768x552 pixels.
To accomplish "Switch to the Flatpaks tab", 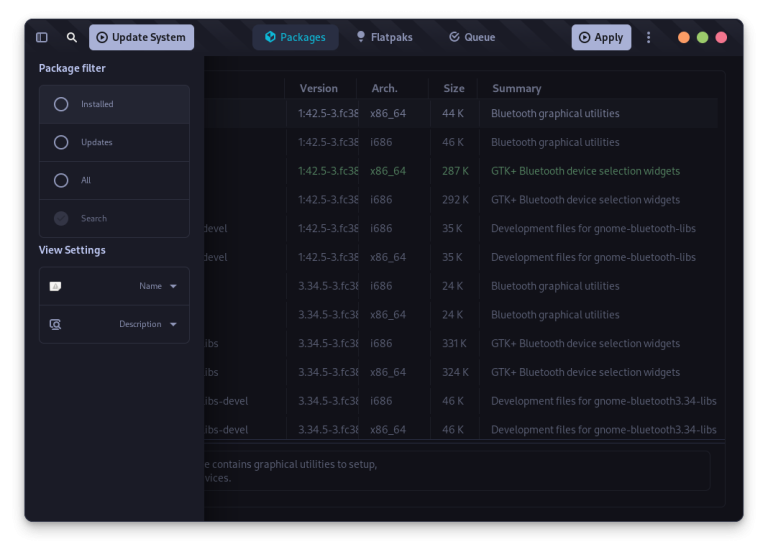I will [x=383, y=38].
